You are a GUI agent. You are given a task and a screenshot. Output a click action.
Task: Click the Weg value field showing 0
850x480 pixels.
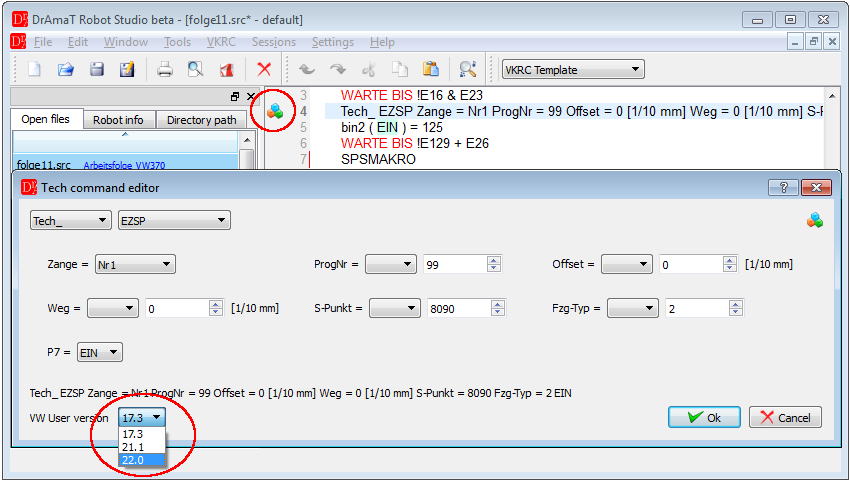(178, 309)
